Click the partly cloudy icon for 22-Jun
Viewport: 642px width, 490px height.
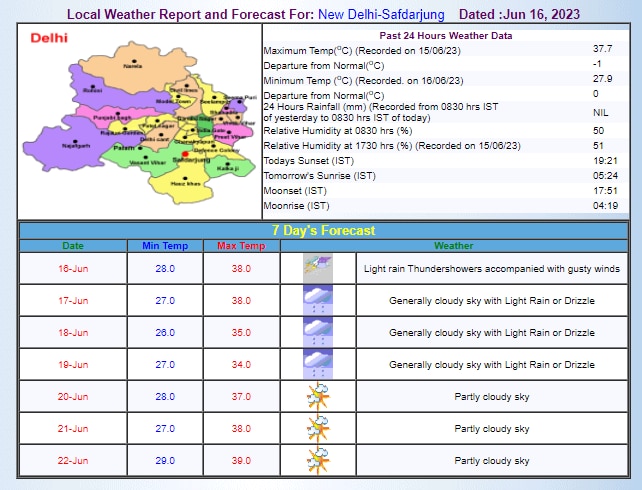coord(318,460)
